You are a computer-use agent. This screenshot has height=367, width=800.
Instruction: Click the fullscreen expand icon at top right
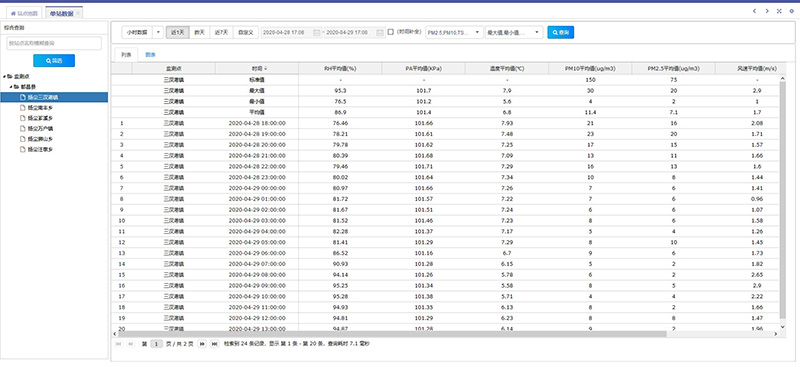coord(779,11)
